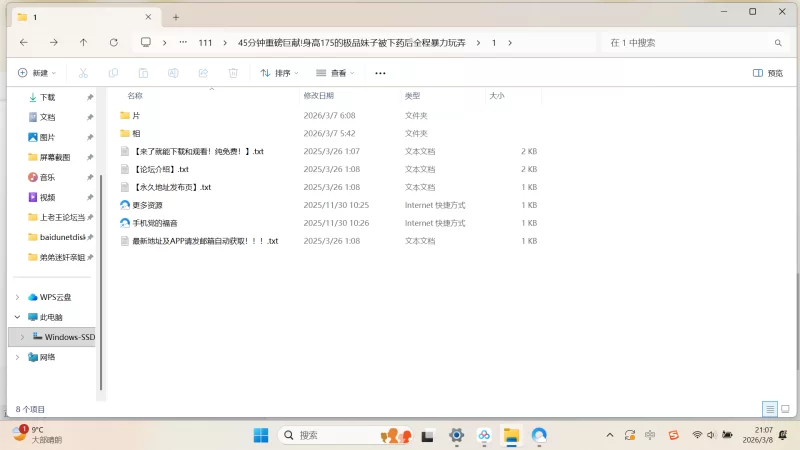Screen dimensions: 800x450
Task: Navigate back using the back arrow
Action: pos(24,43)
